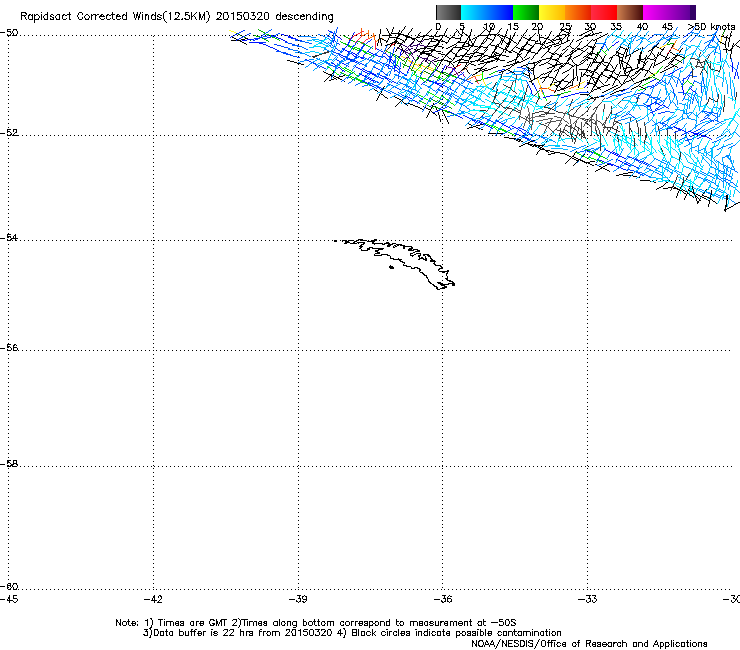Click the '>50 knots' legend label
The width and height of the screenshot is (740, 650).
(711, 26)
